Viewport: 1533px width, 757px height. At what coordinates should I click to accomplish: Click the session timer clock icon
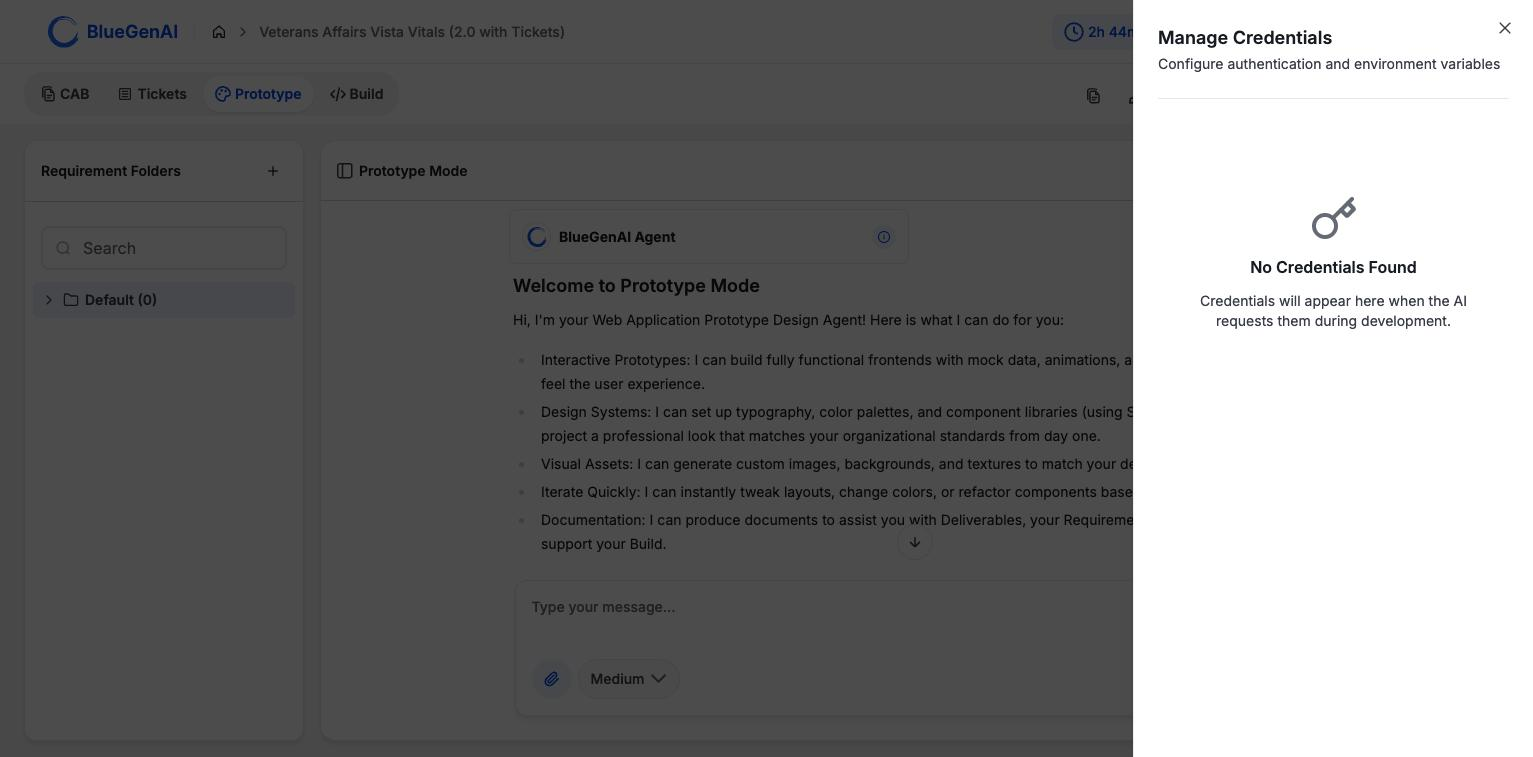tap(1074, 32)
